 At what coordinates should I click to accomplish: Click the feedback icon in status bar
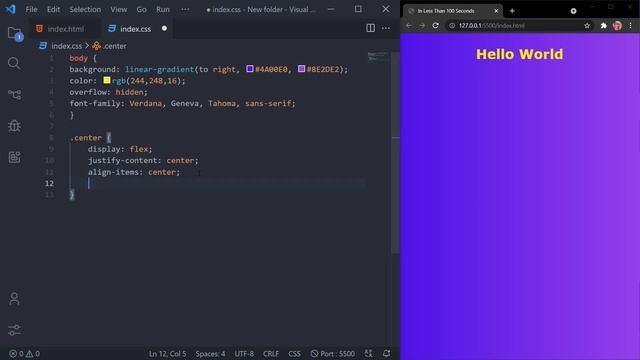click(368, 353)
